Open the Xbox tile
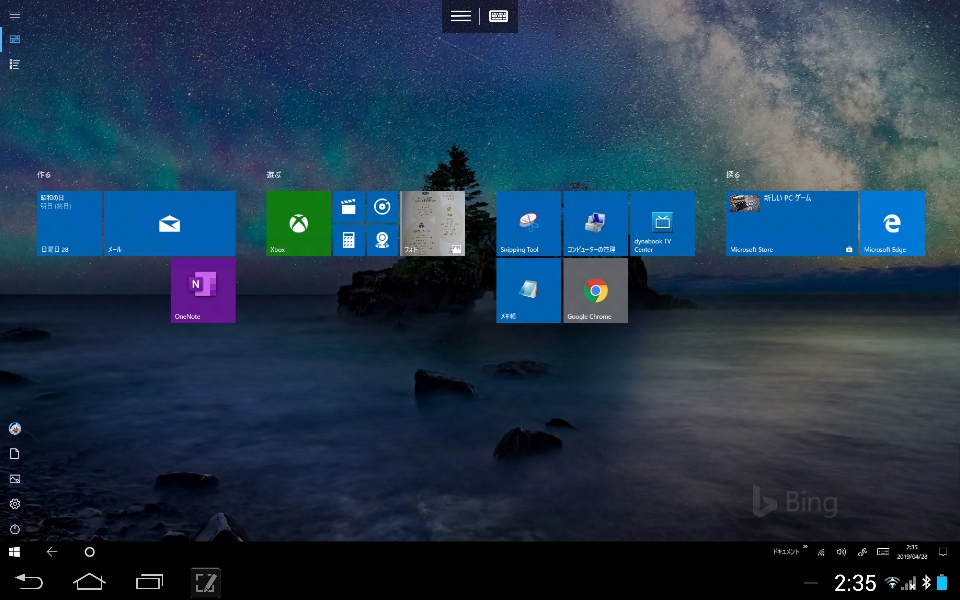Viewport: 960px width, 600px height. tap(298, 223)
